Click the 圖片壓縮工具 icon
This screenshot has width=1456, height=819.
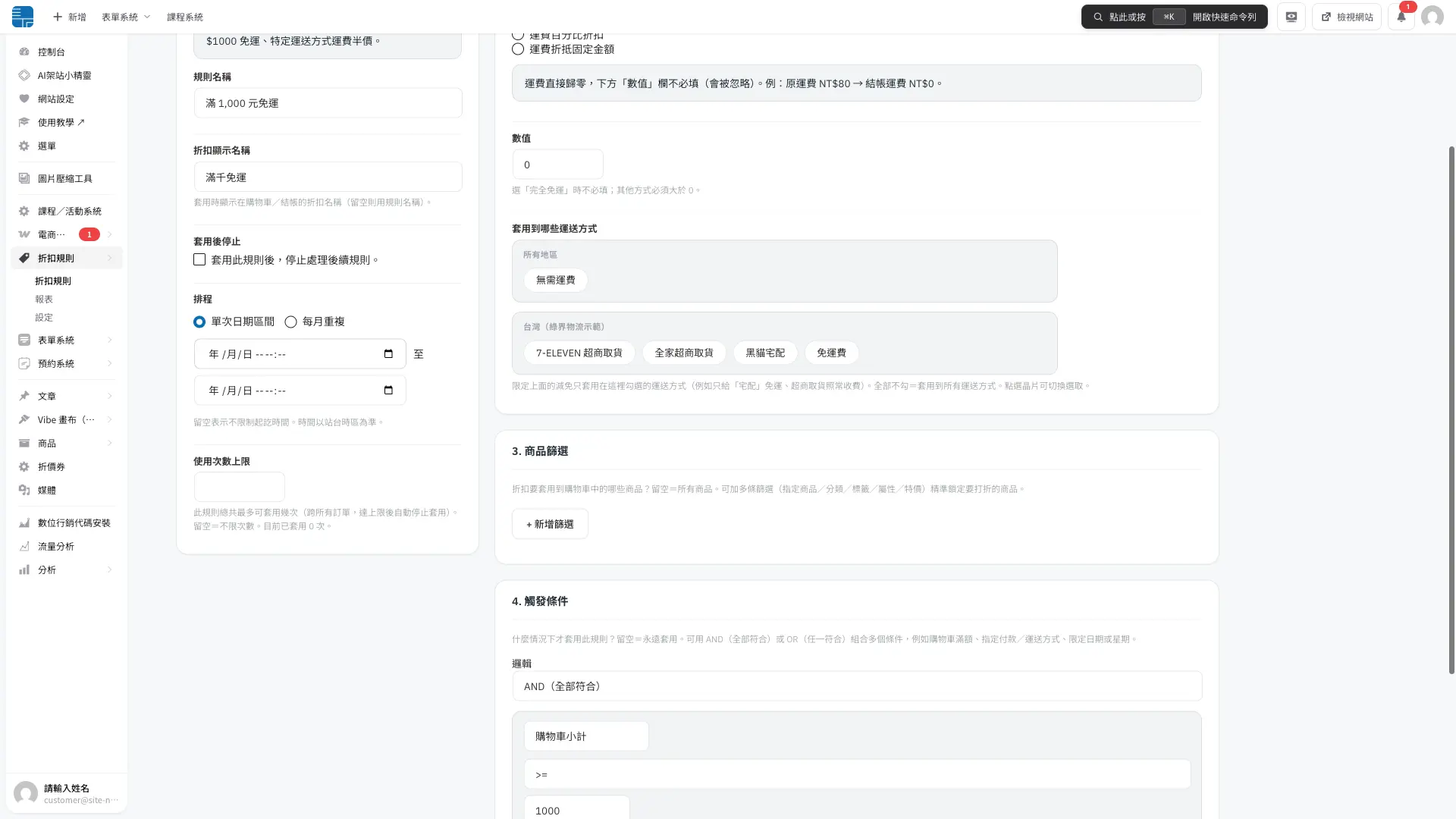(24, 178)
